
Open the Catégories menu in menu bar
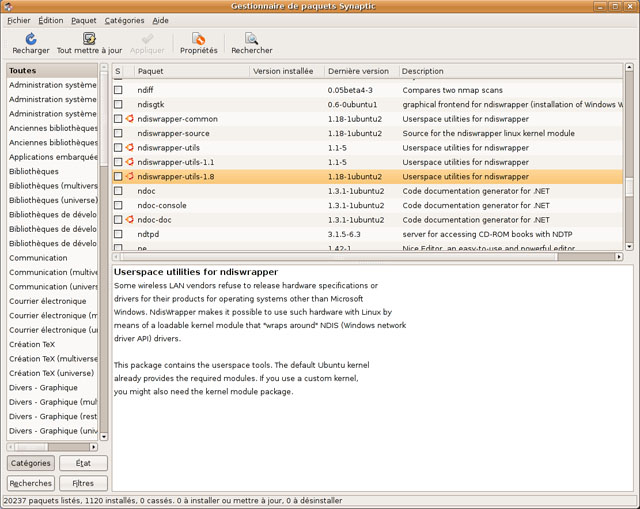click(124, 20)
